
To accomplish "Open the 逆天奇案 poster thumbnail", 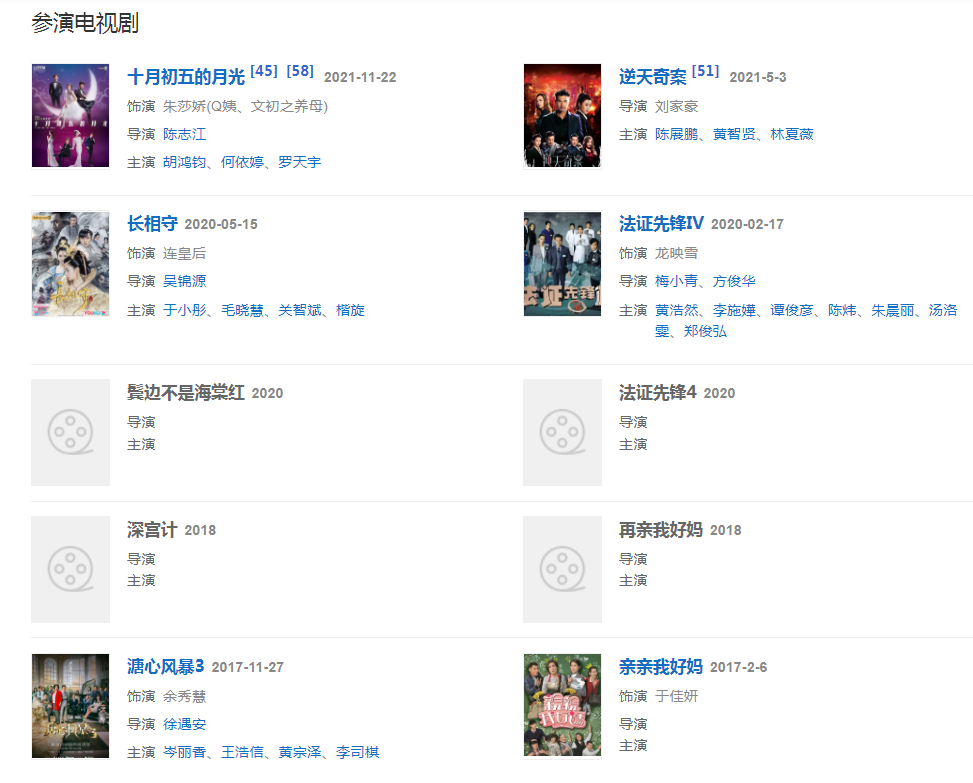I will pyautogui.click(x=562, y=115).
